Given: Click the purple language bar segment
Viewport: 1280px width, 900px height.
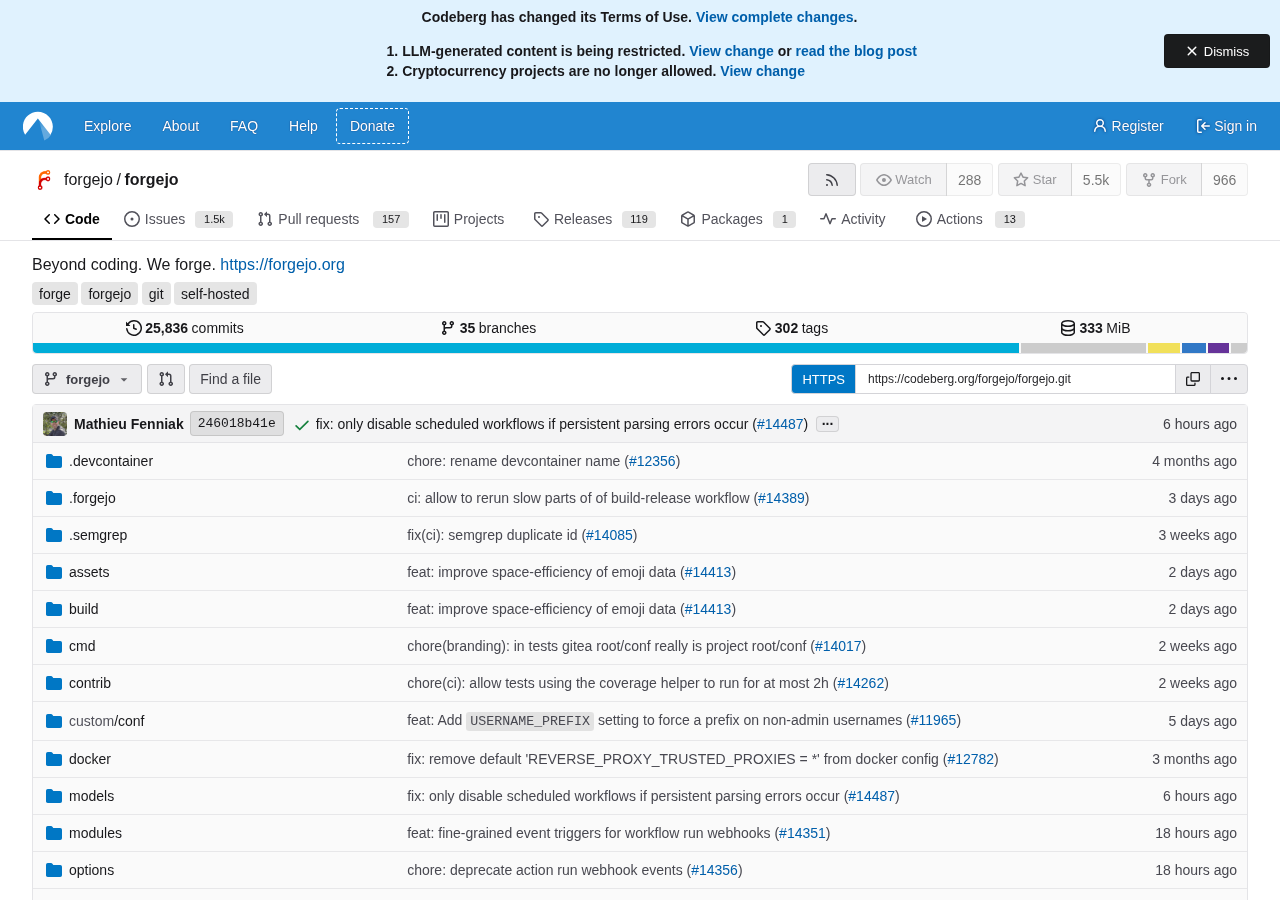Looking at the screenshot, I should 1218,348.
